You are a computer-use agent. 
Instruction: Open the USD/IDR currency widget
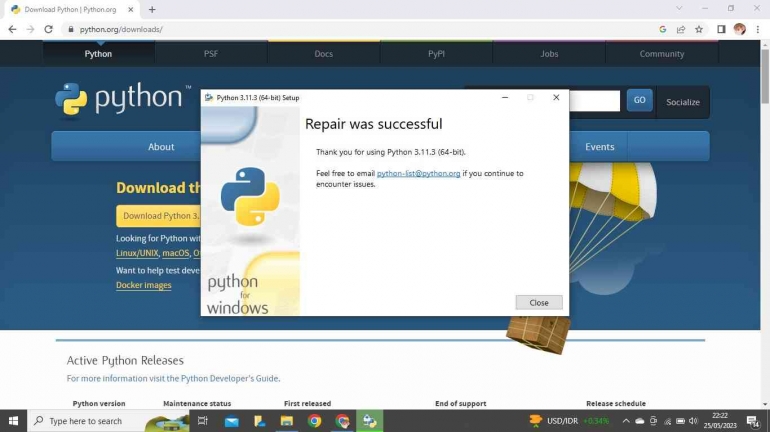tap(569, 421)
